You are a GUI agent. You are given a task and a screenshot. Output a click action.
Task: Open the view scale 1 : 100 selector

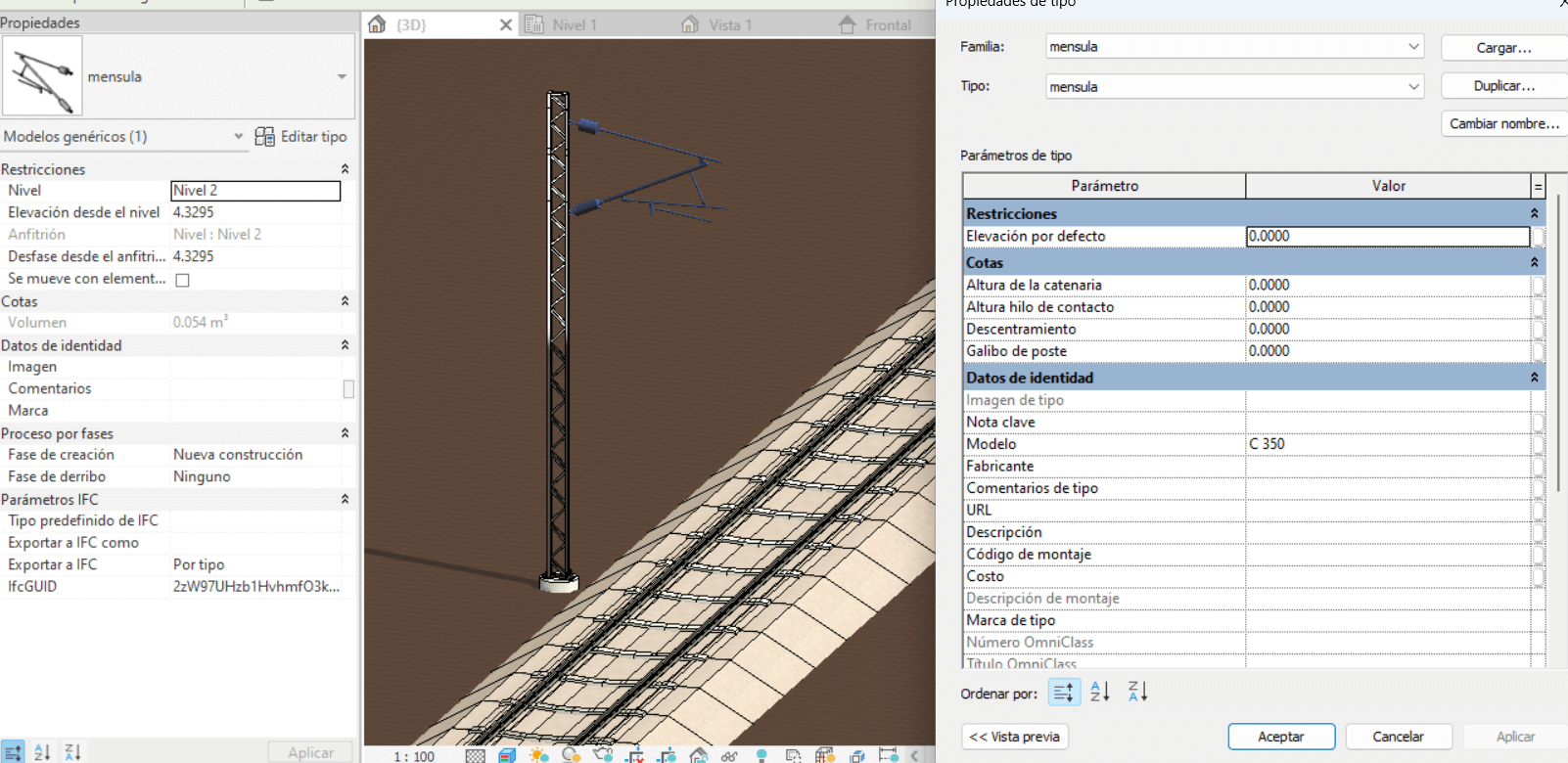click(414, 756)
